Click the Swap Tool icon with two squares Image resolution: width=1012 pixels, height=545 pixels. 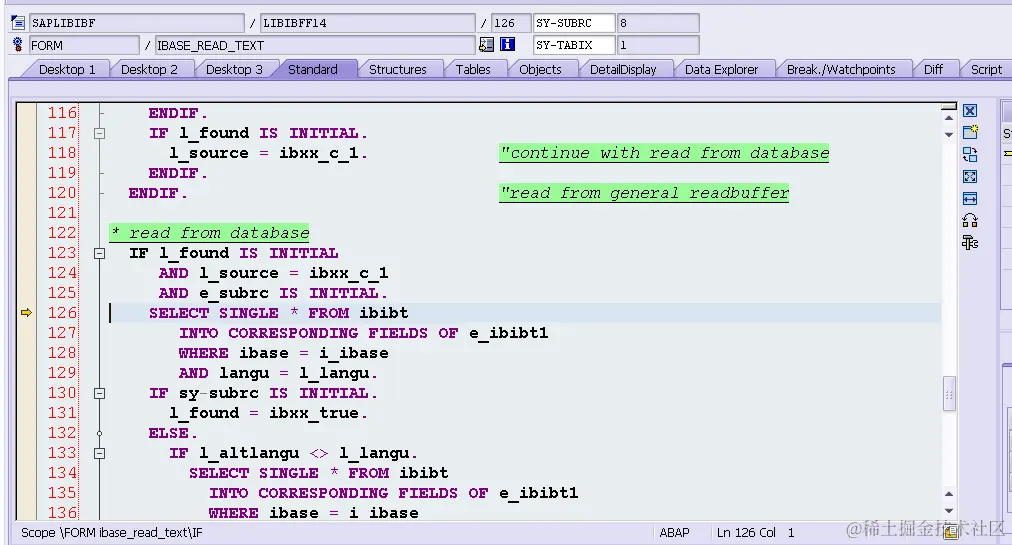969,154
